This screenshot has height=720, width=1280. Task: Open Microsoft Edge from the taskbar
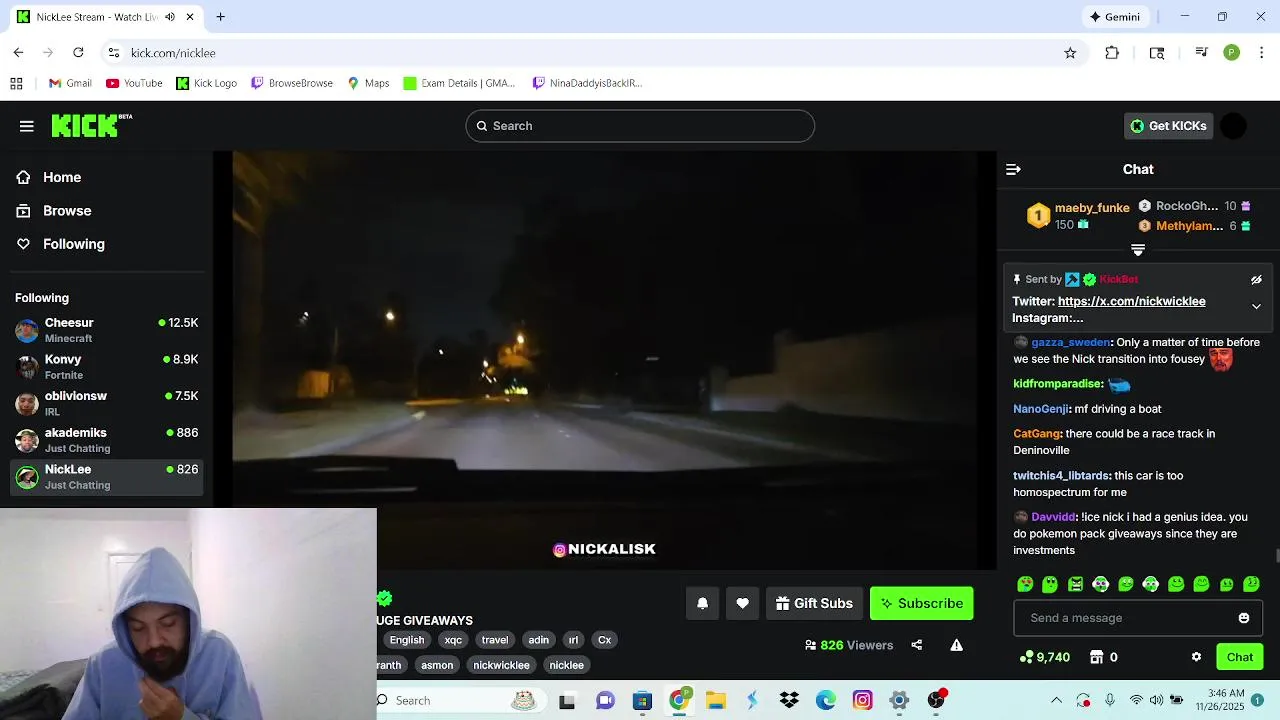(x=826, y=701)
